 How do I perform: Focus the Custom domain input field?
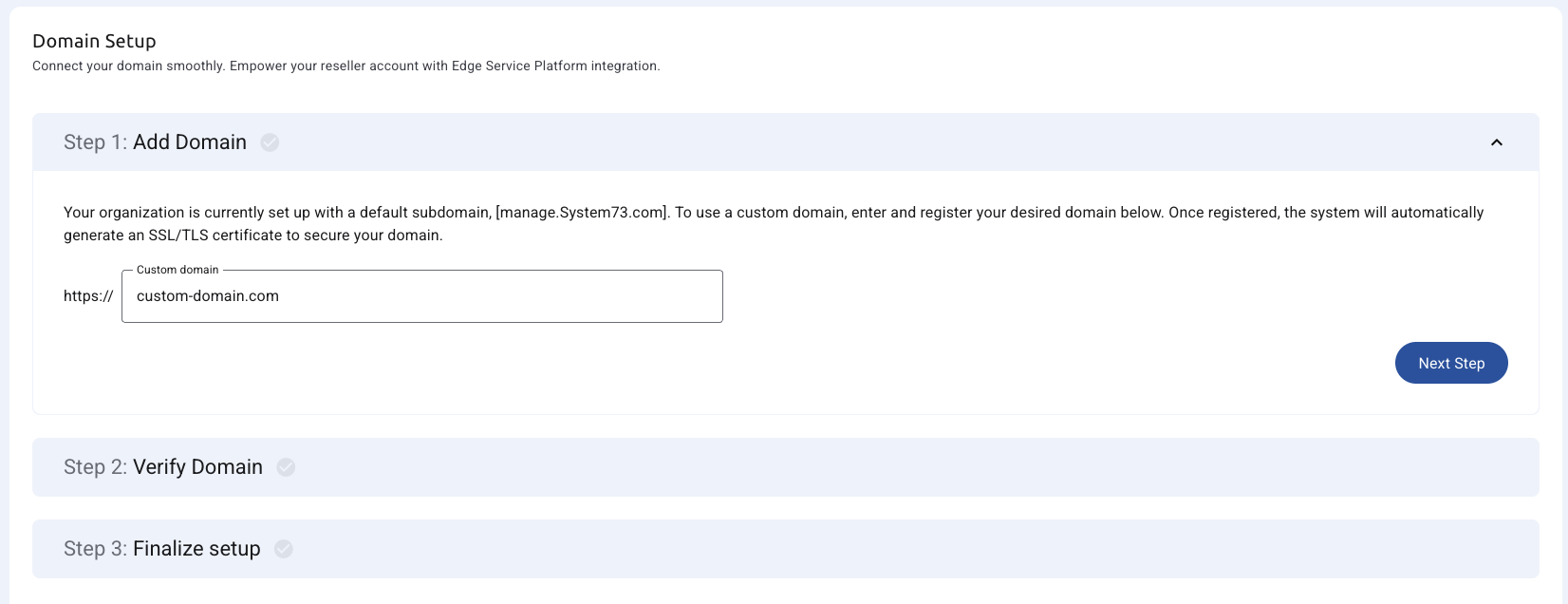coord(422,296)
